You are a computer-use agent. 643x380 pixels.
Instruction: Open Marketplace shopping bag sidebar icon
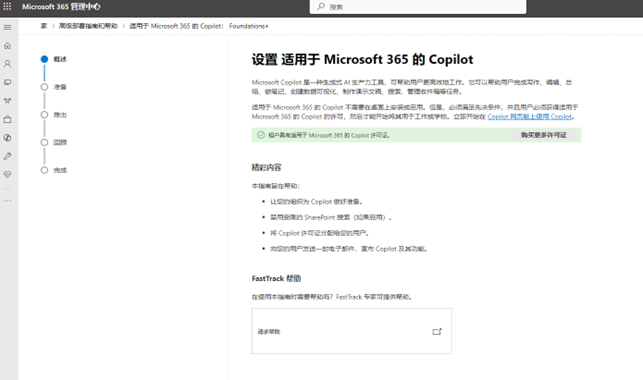click(7, 119)
